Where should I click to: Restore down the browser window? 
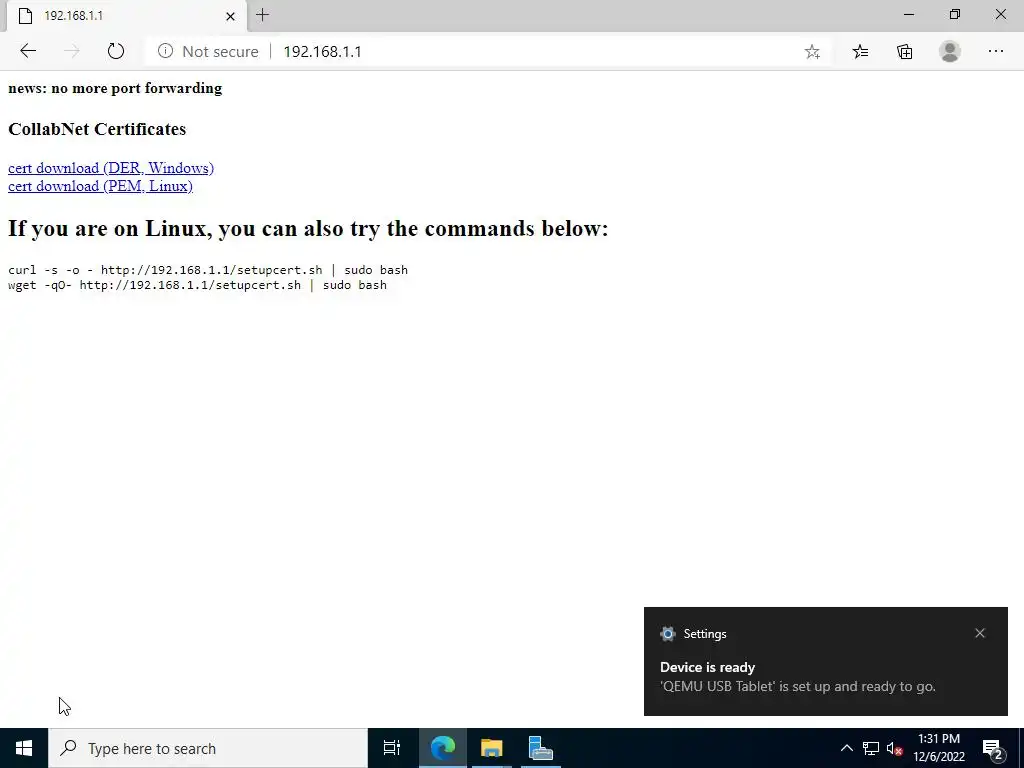pos(955,14)
